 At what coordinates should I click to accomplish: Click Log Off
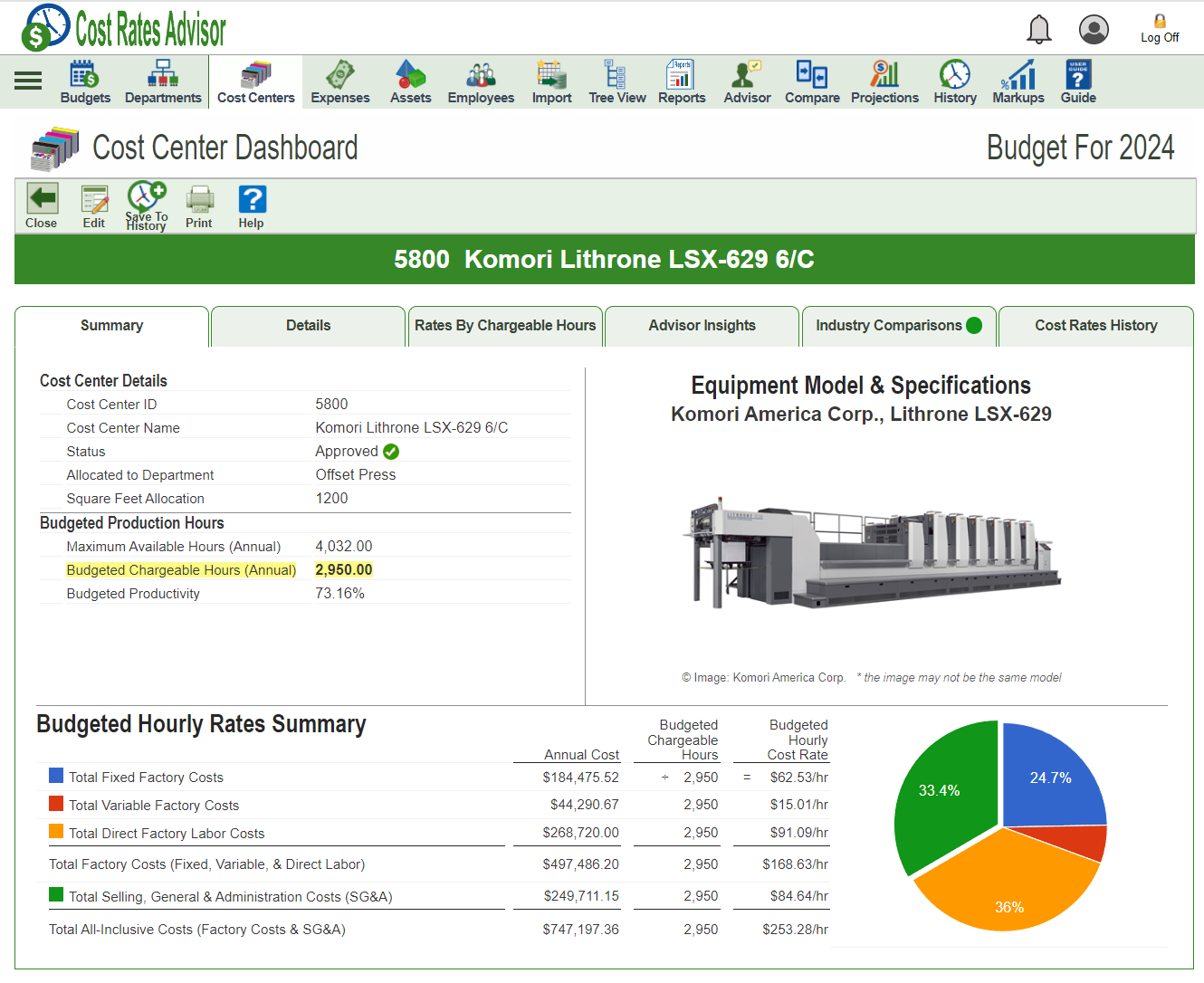(x=1160, y=29)
